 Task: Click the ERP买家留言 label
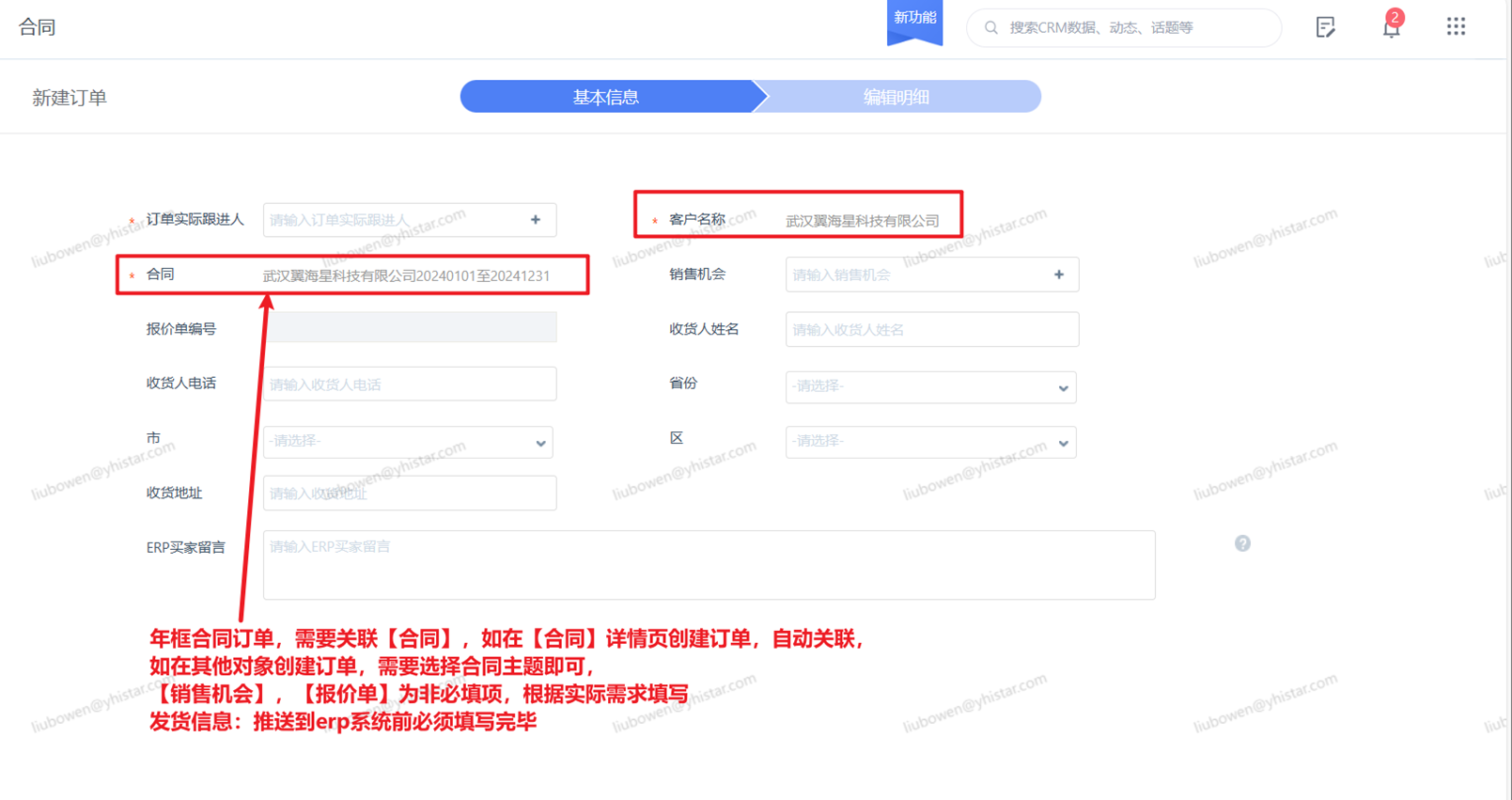point(186,547)
